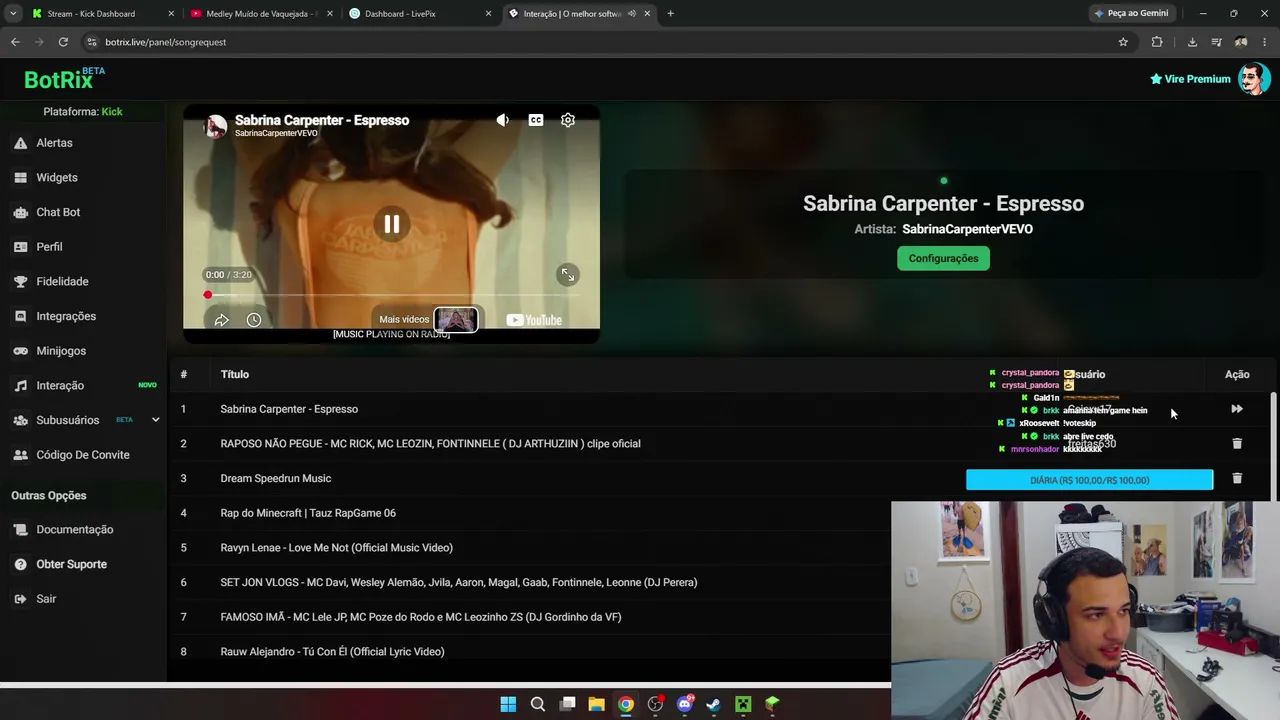Viewport: 1280px width, 720px height.
Task: Select Rauw Alejandro - Tú Con Él row
Action: pos(530,652)
